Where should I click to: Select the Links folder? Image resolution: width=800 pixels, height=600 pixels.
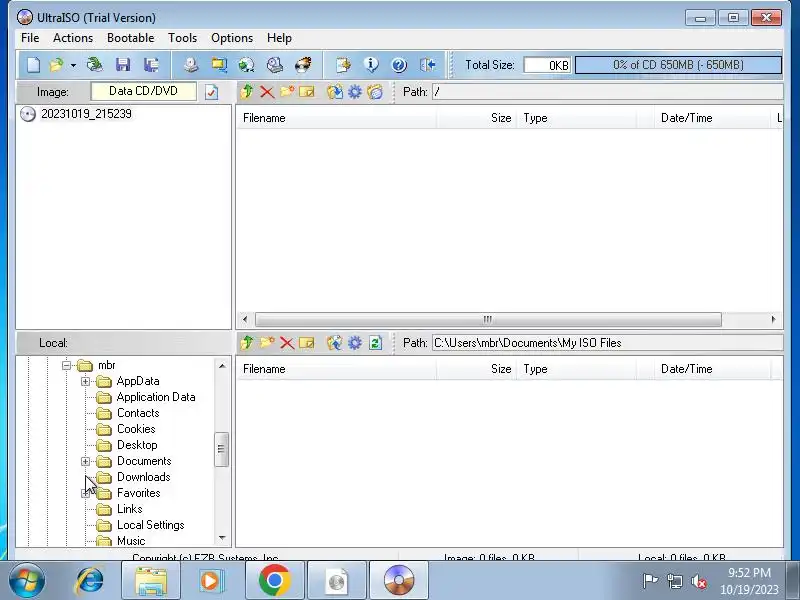click(x=130, y=509)
